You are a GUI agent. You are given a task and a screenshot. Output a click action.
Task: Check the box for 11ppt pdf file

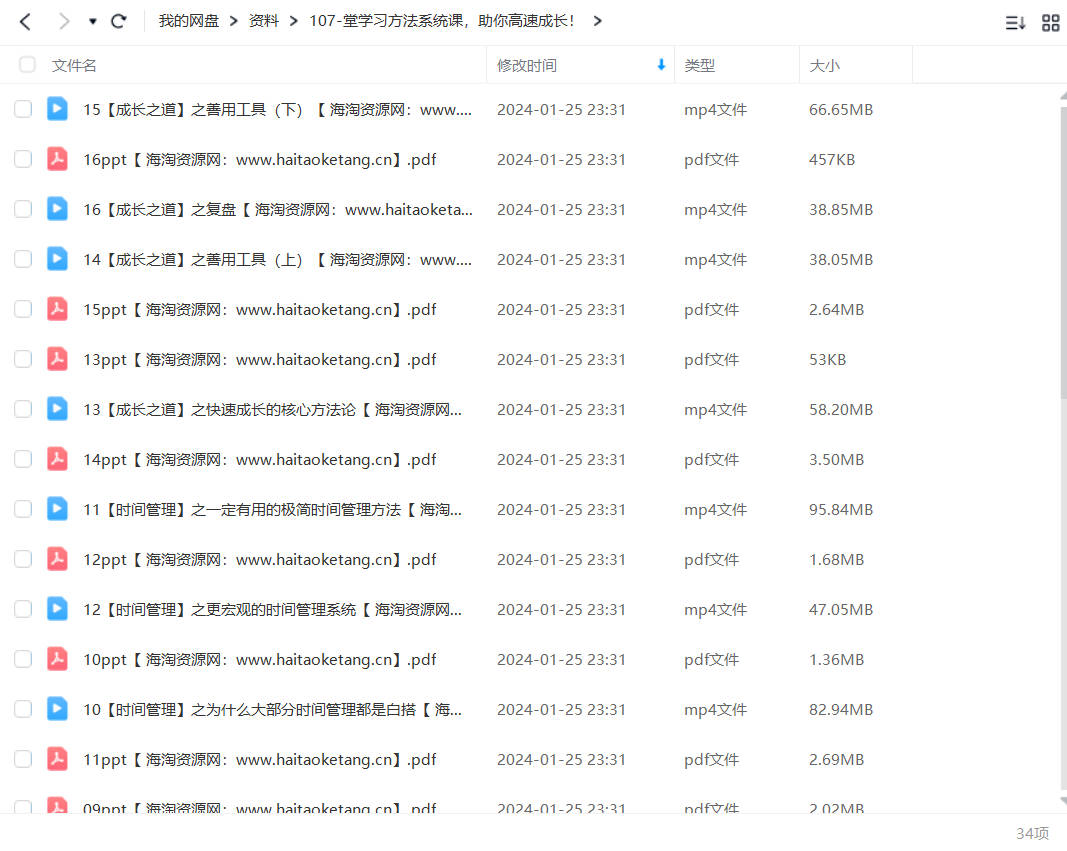click(23, 759)
